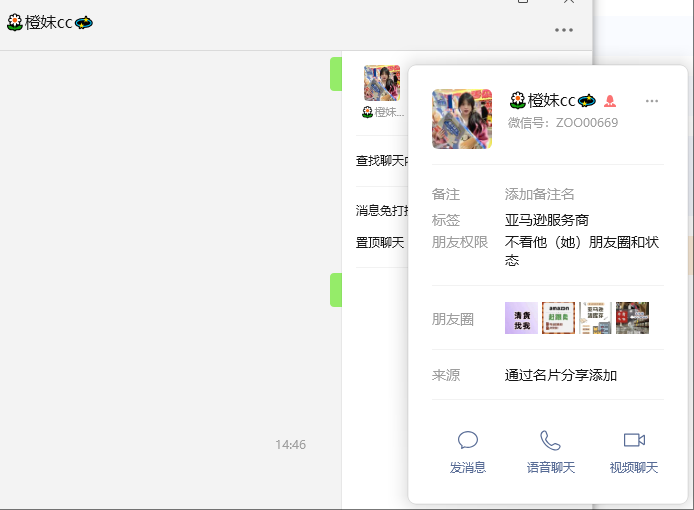Click the red gender icon beside contact name
This screenshot has height=510, width=694.
point(610,101)
